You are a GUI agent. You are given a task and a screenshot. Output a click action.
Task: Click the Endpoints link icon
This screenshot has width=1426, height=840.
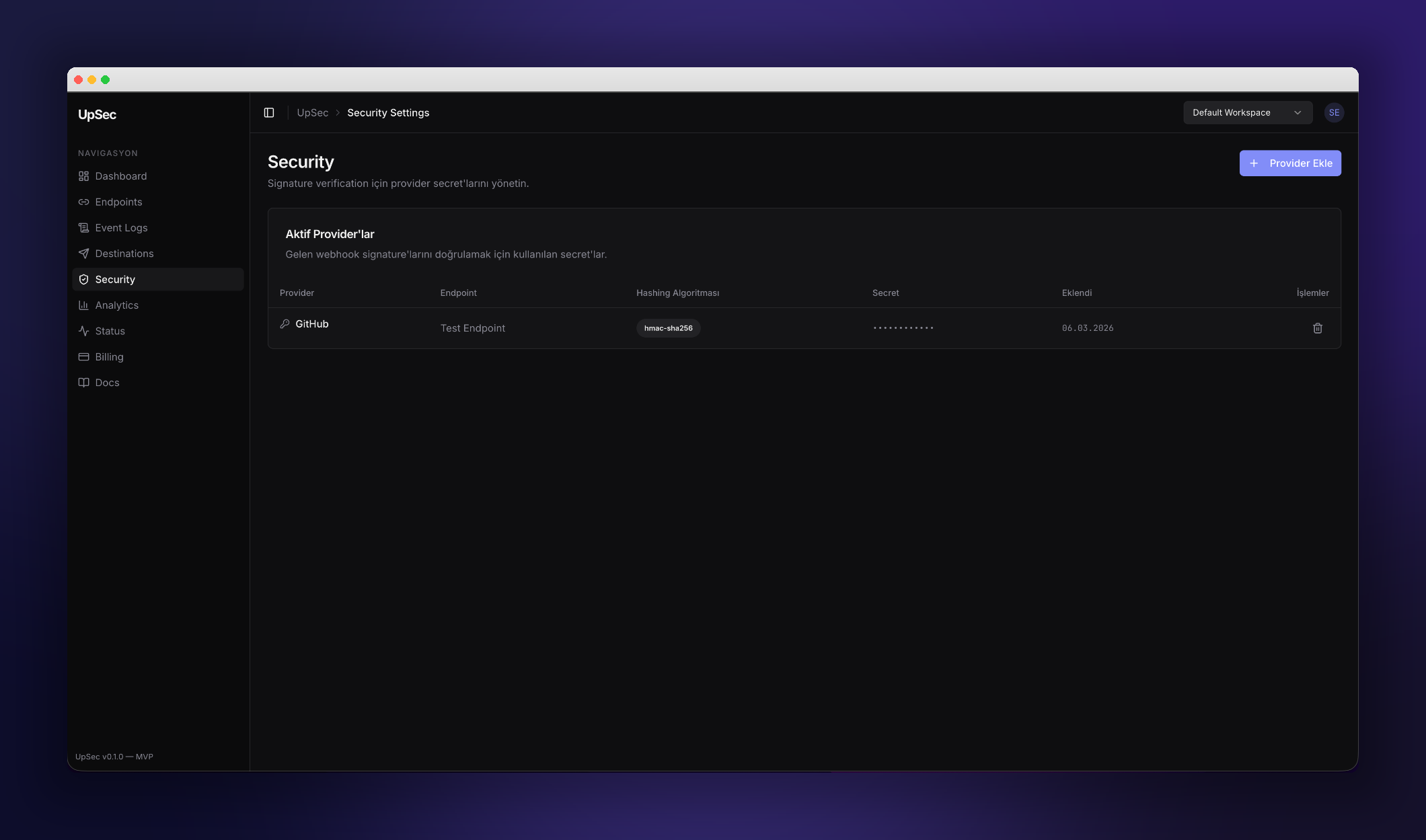click(83, 202)
